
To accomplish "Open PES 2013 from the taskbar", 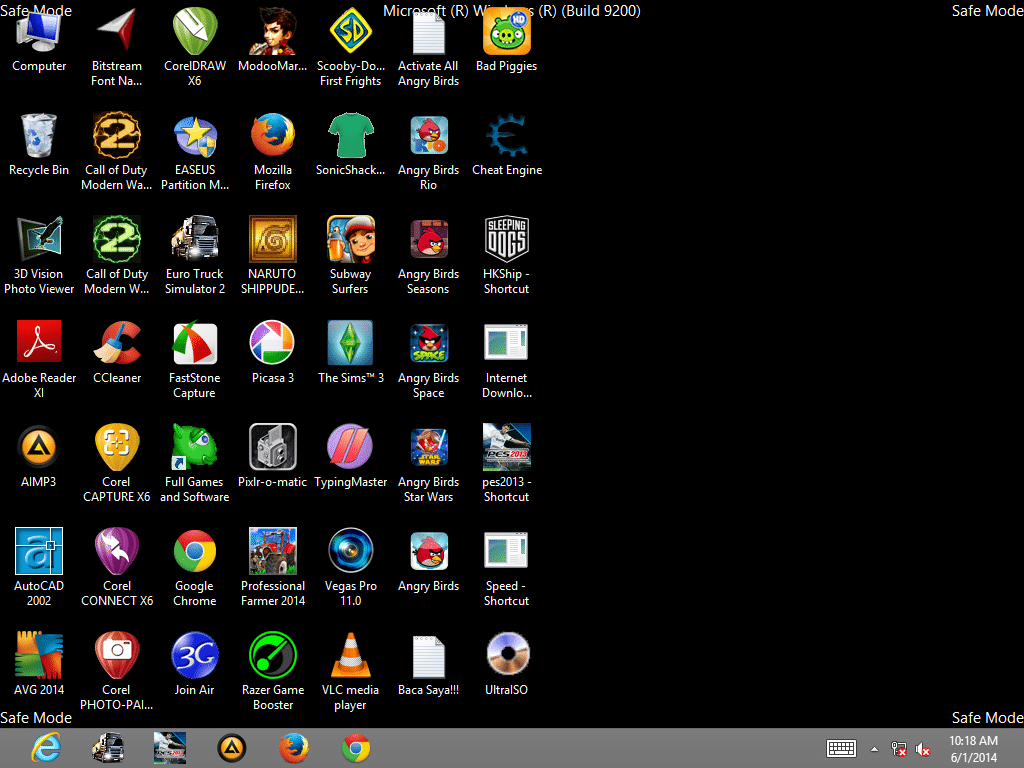I will point(170,748).
